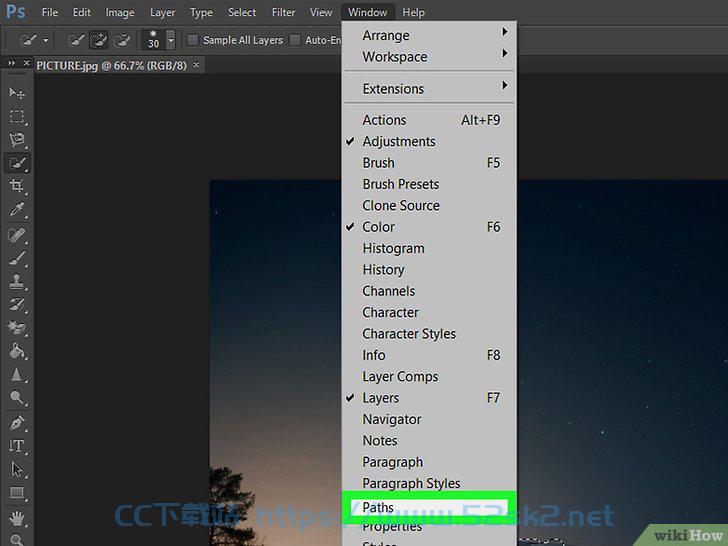
Task: Open the Filter menu
Action: [283, 13]
